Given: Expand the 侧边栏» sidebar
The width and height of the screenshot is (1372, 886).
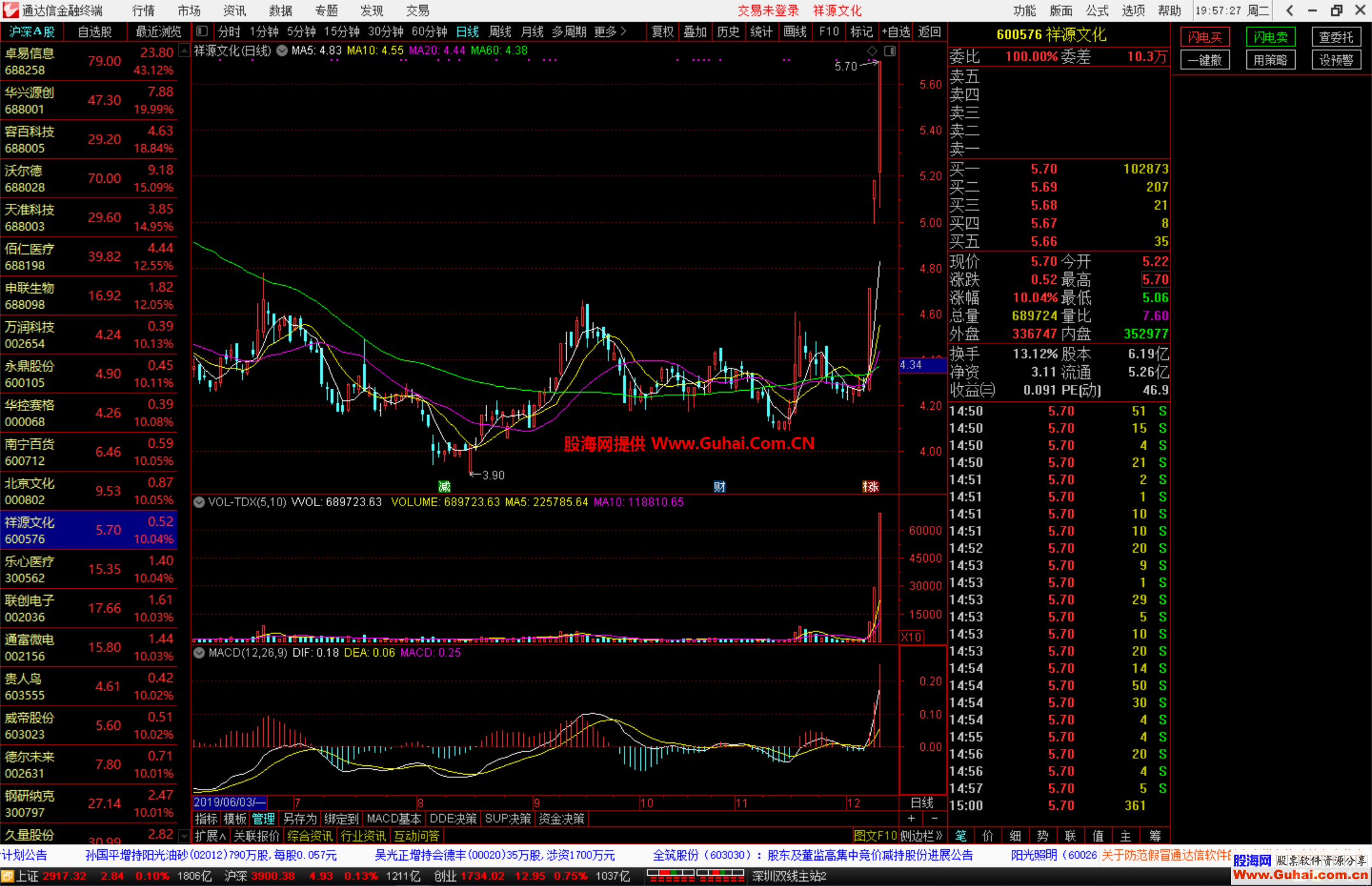Looking at the screenshot, I should pos(921,836).
